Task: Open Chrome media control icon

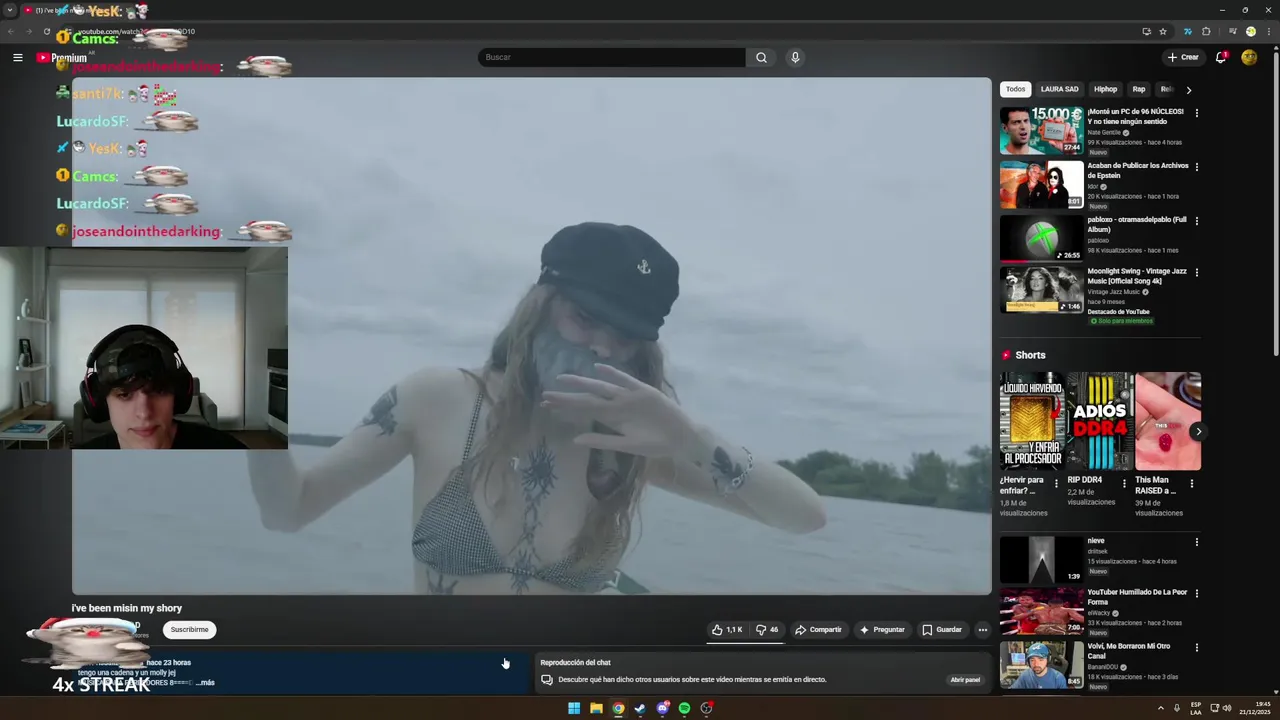Action: pos(1232,31)
